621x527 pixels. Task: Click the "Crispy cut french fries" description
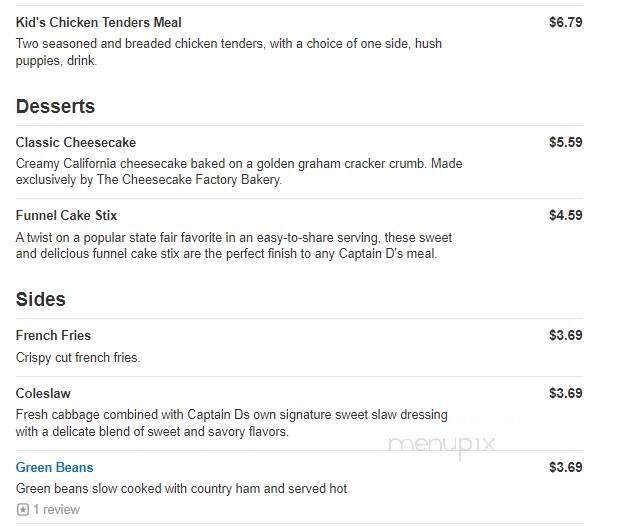[x=78, y=357]
